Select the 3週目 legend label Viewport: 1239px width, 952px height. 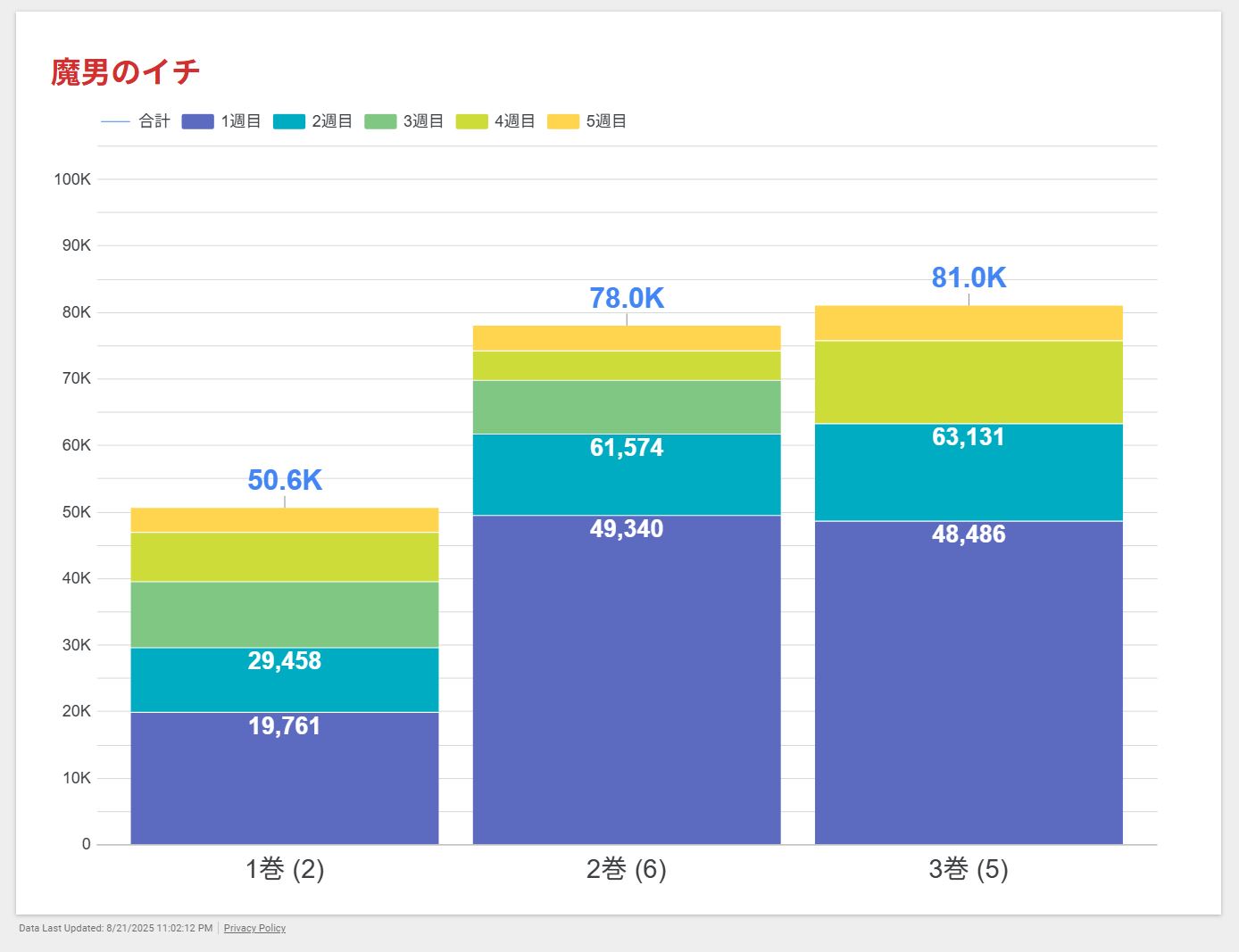423,121
